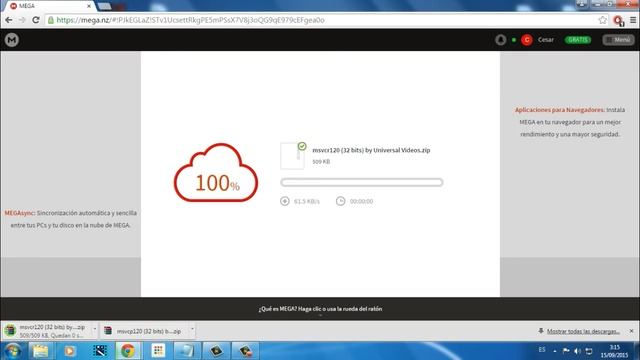Click the green padlock in the address bar
Image resolution: width=640 pixels, height=360 pixels.
51,20
